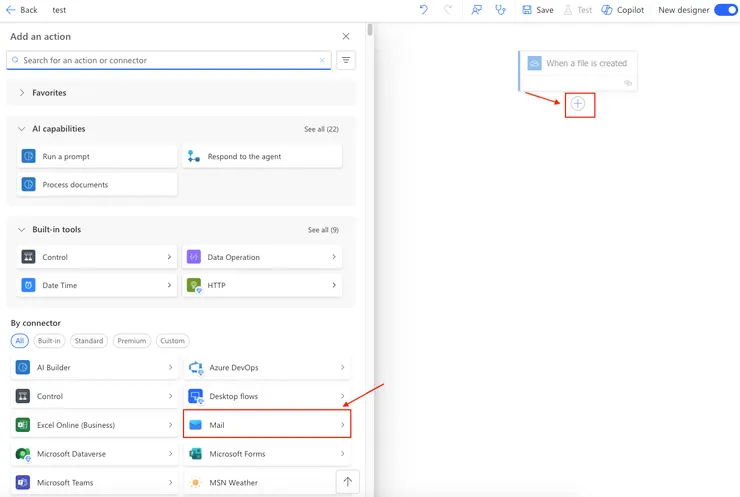
Task: Expand Control chevron under Built-in tools
Action: 169,257
